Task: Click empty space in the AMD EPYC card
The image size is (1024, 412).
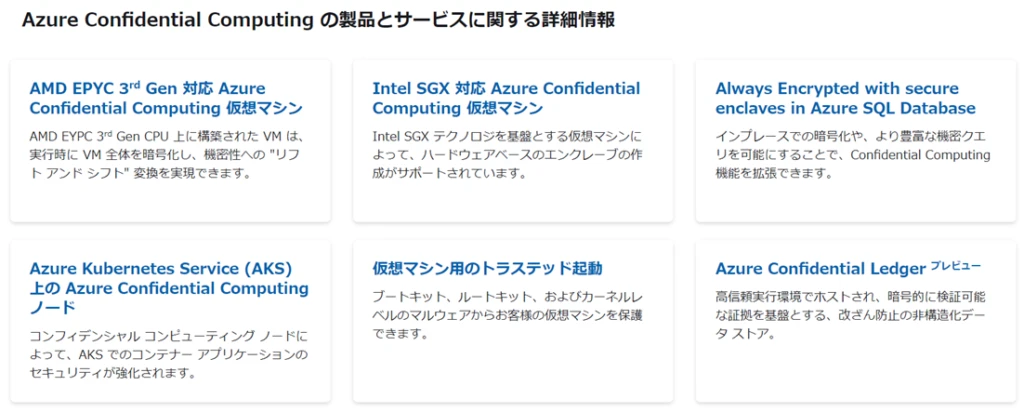Action: pos(170,200)
